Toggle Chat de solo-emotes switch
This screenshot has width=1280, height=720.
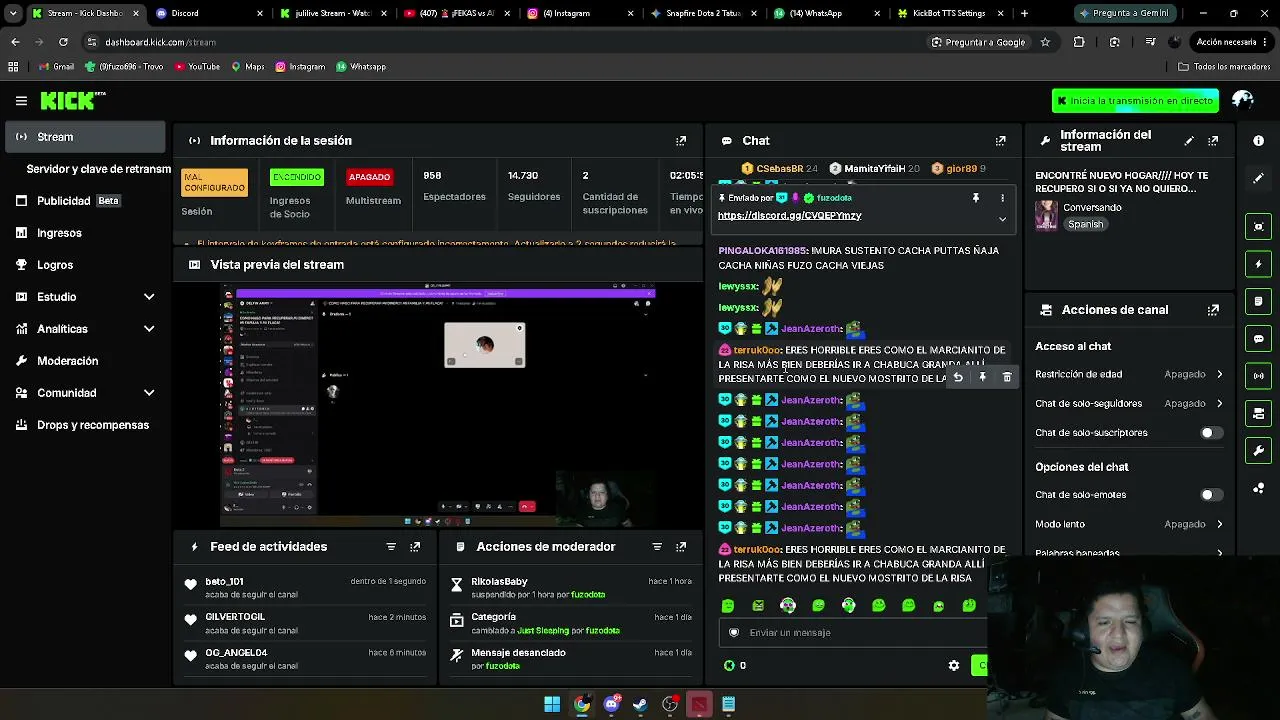(x=1211, y=495)
